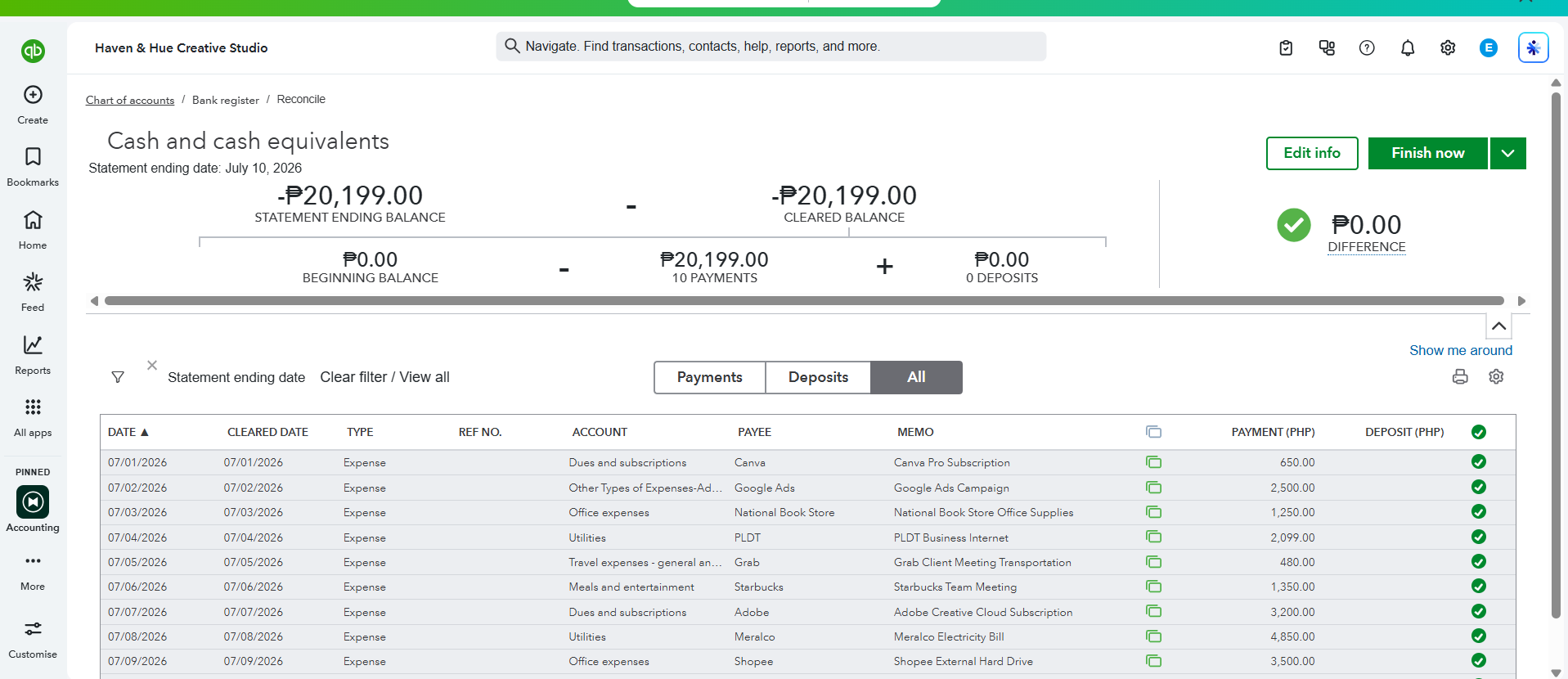The width and height of the screenshot is (1568, 679).
Task: Go to the Bank register breadcrumb
Action: [x=226, y=100]
